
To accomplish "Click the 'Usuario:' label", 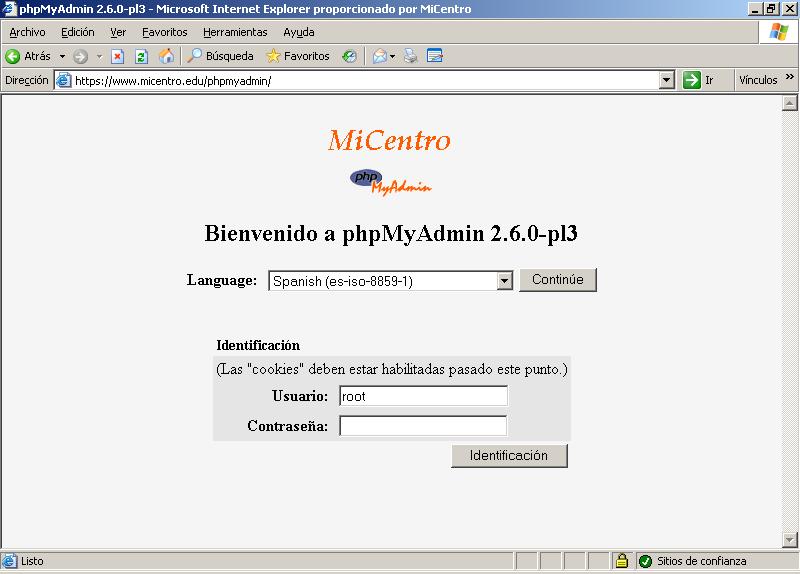I will (300, 396).
